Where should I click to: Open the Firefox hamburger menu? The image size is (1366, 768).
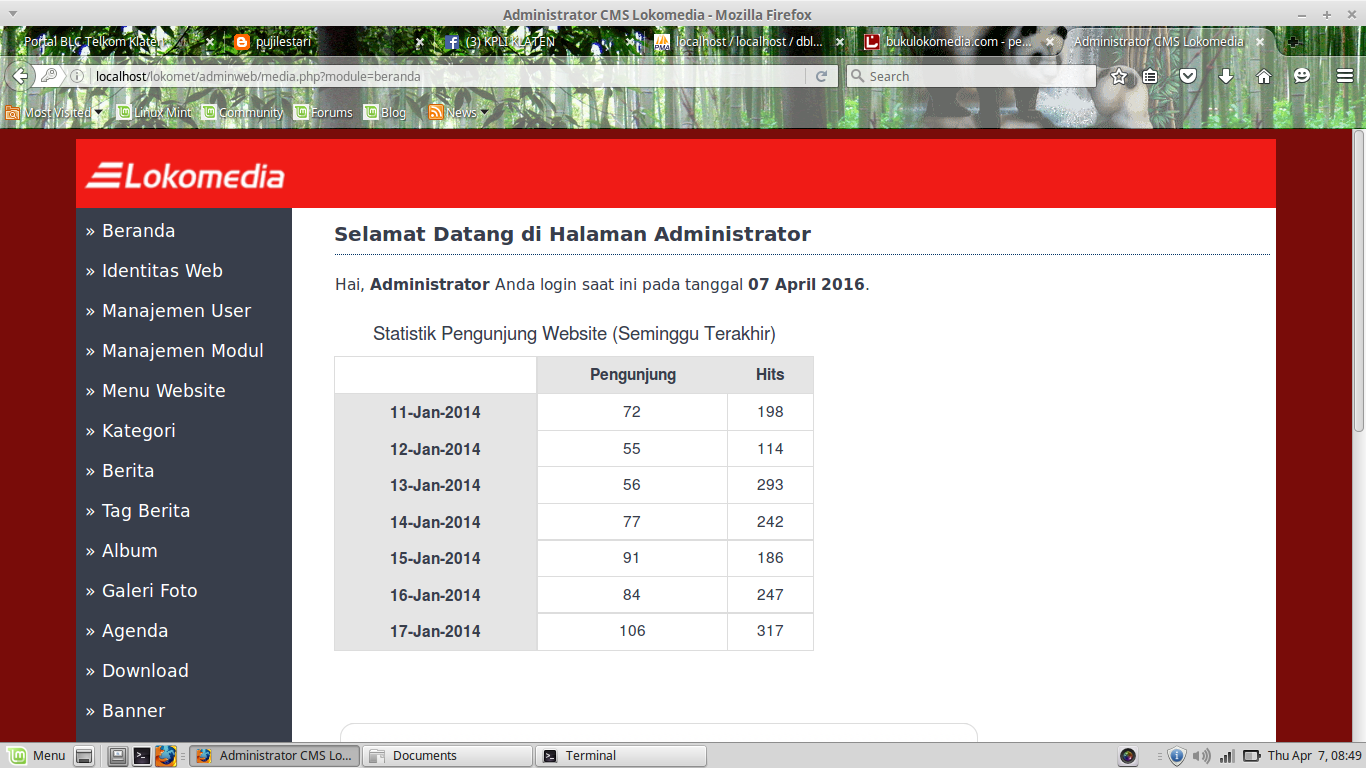1344,75
